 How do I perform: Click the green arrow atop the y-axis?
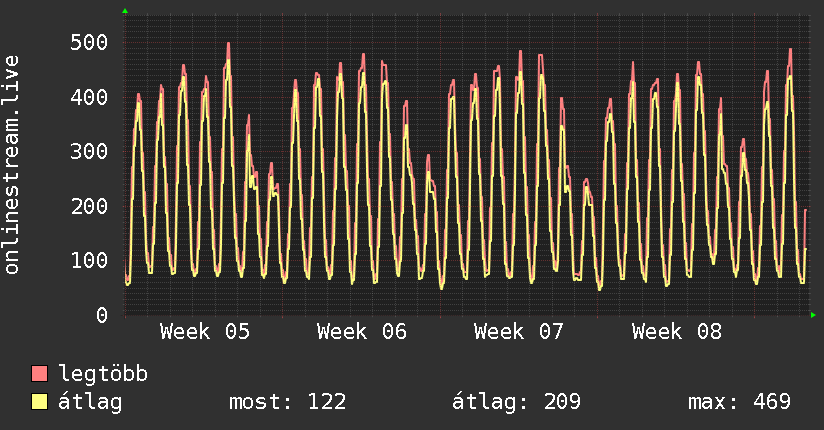(125, 11)
